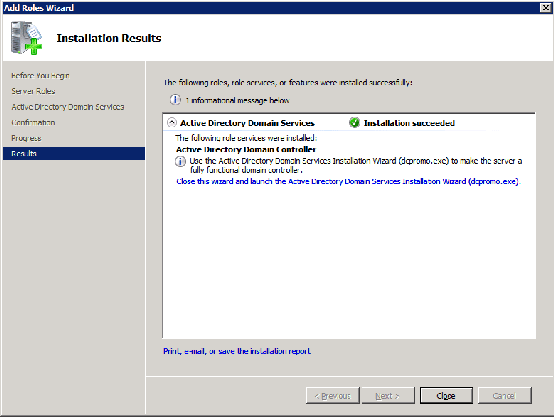Image resolution: width=554 pixels, height=417 pixels.
Task: Select the highlighted Results step
Action: pyautogui.click(x=74, y=153)
